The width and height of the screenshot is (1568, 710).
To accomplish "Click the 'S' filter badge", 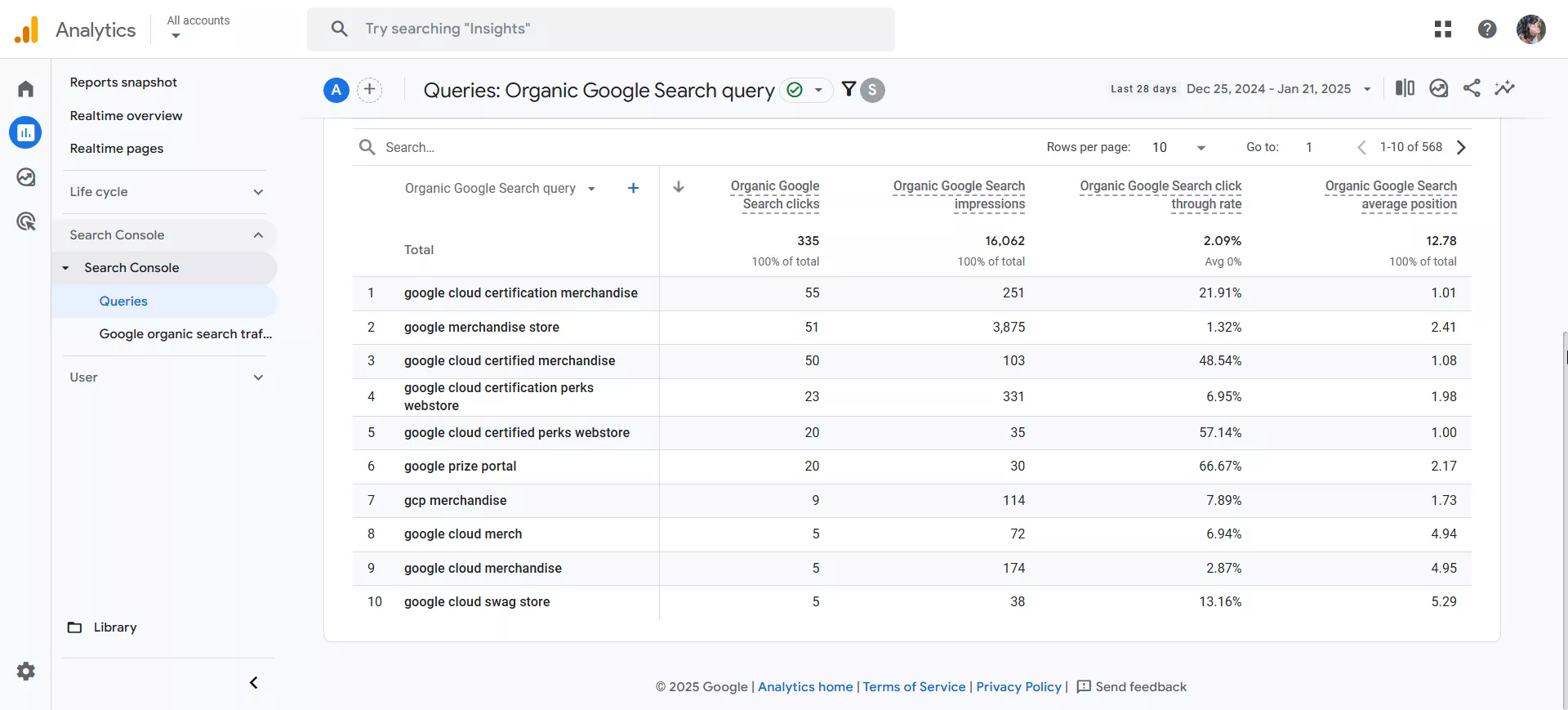I will (872, 90).
